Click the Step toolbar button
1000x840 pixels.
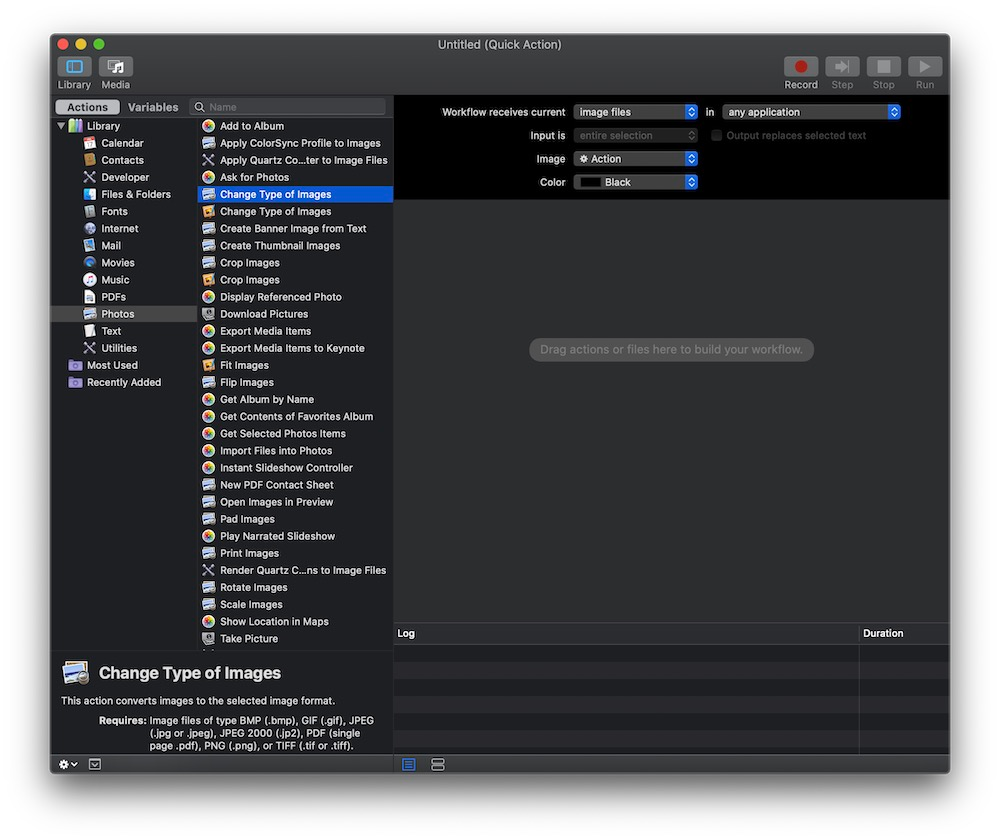tap(842, 67)
